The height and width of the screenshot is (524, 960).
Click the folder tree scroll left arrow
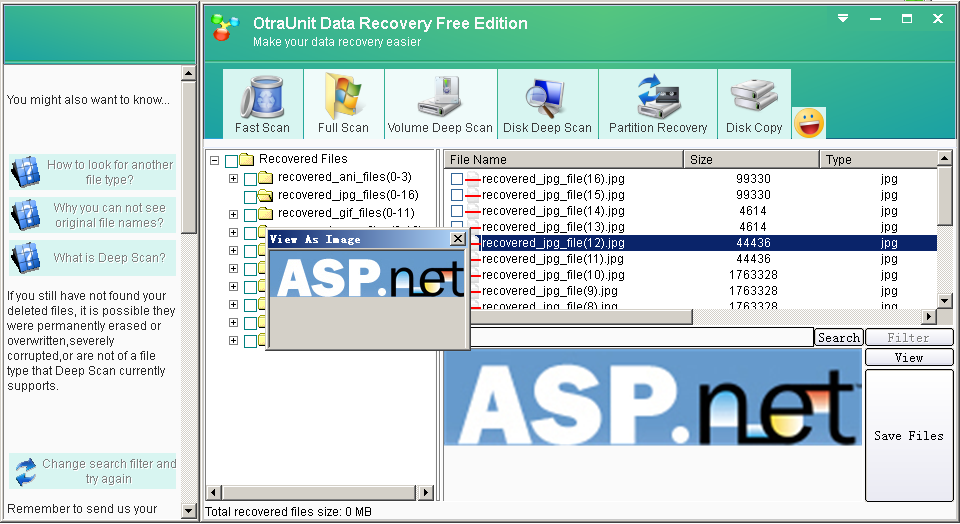[x=214, y=492]
